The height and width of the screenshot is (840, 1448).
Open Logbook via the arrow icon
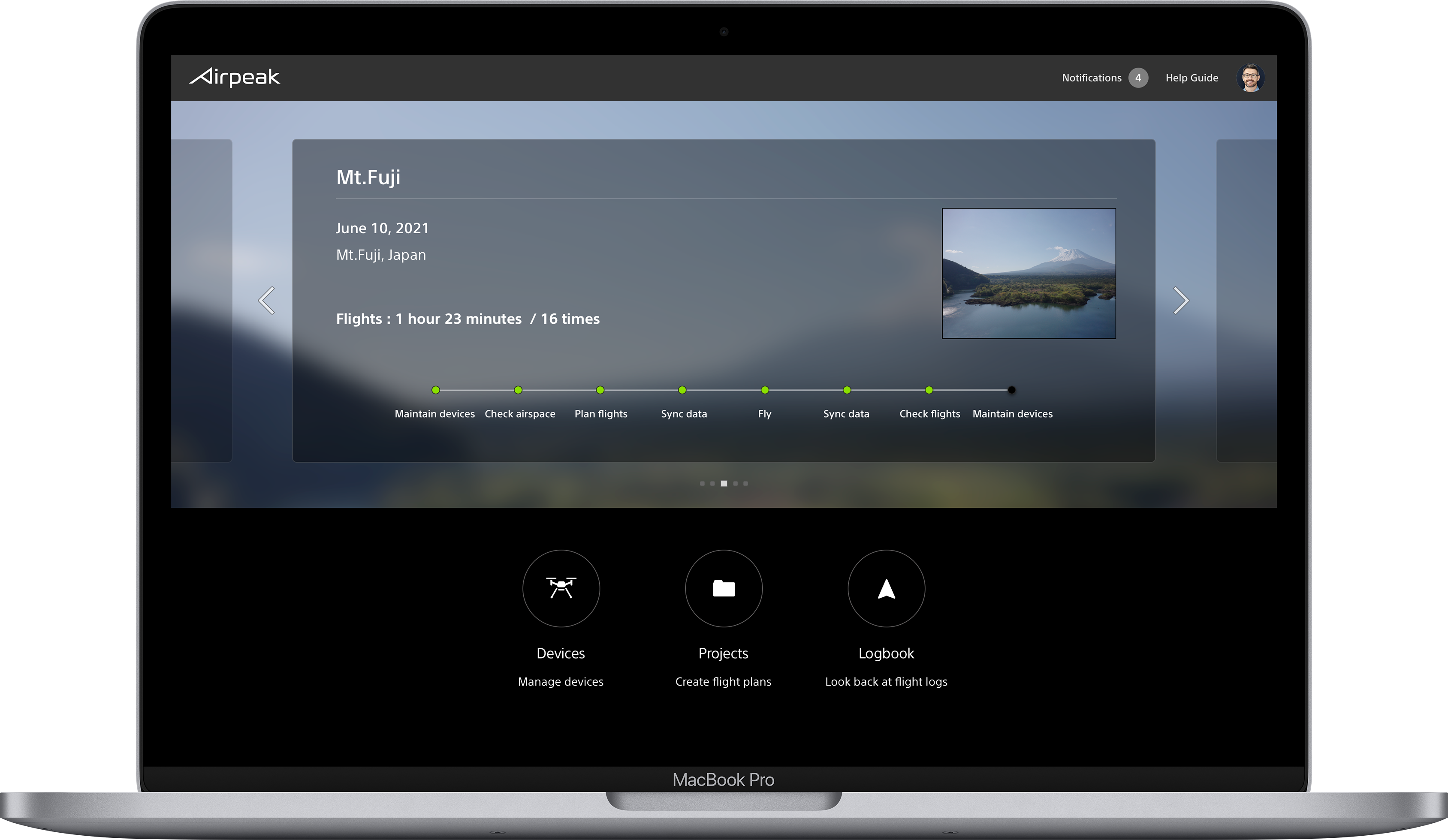[886, 588]
